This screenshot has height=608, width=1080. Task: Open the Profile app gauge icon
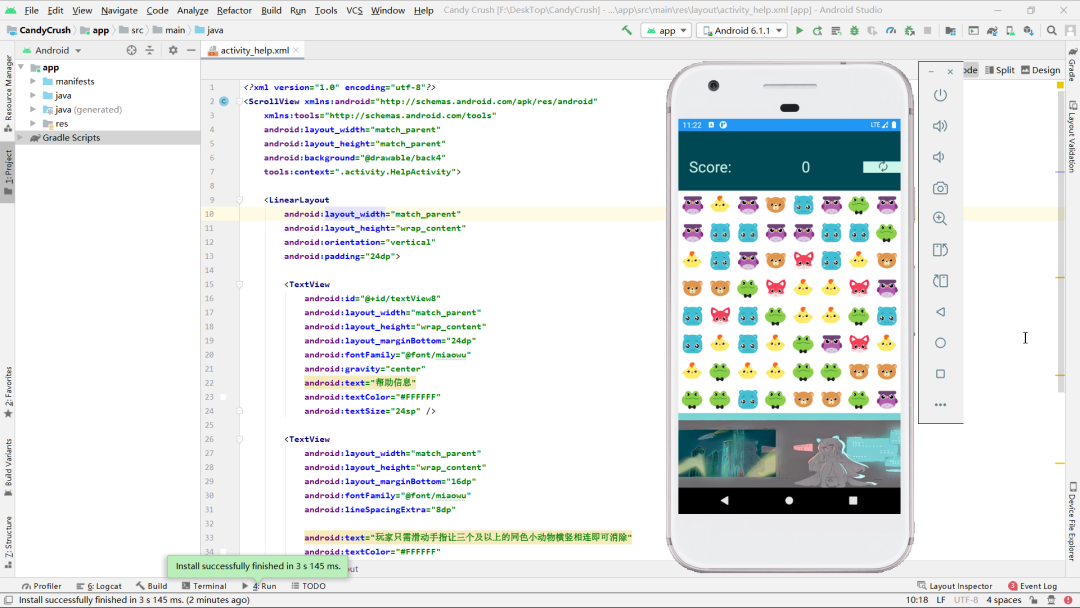[x=891, y=30]
